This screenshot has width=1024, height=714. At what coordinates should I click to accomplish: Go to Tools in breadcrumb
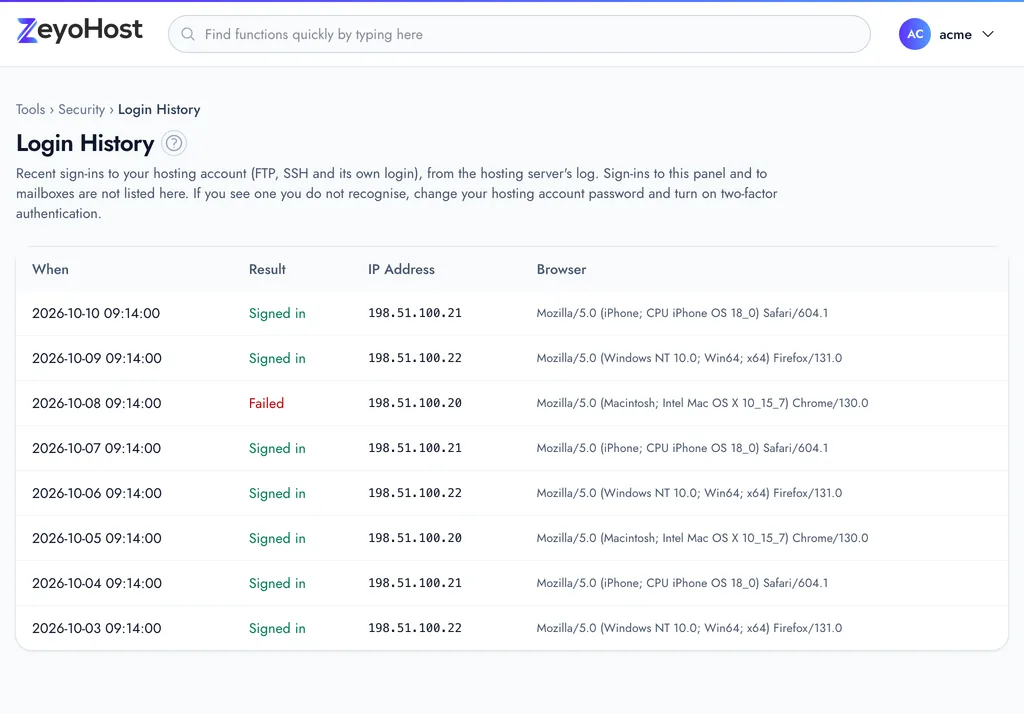[31, 109]
